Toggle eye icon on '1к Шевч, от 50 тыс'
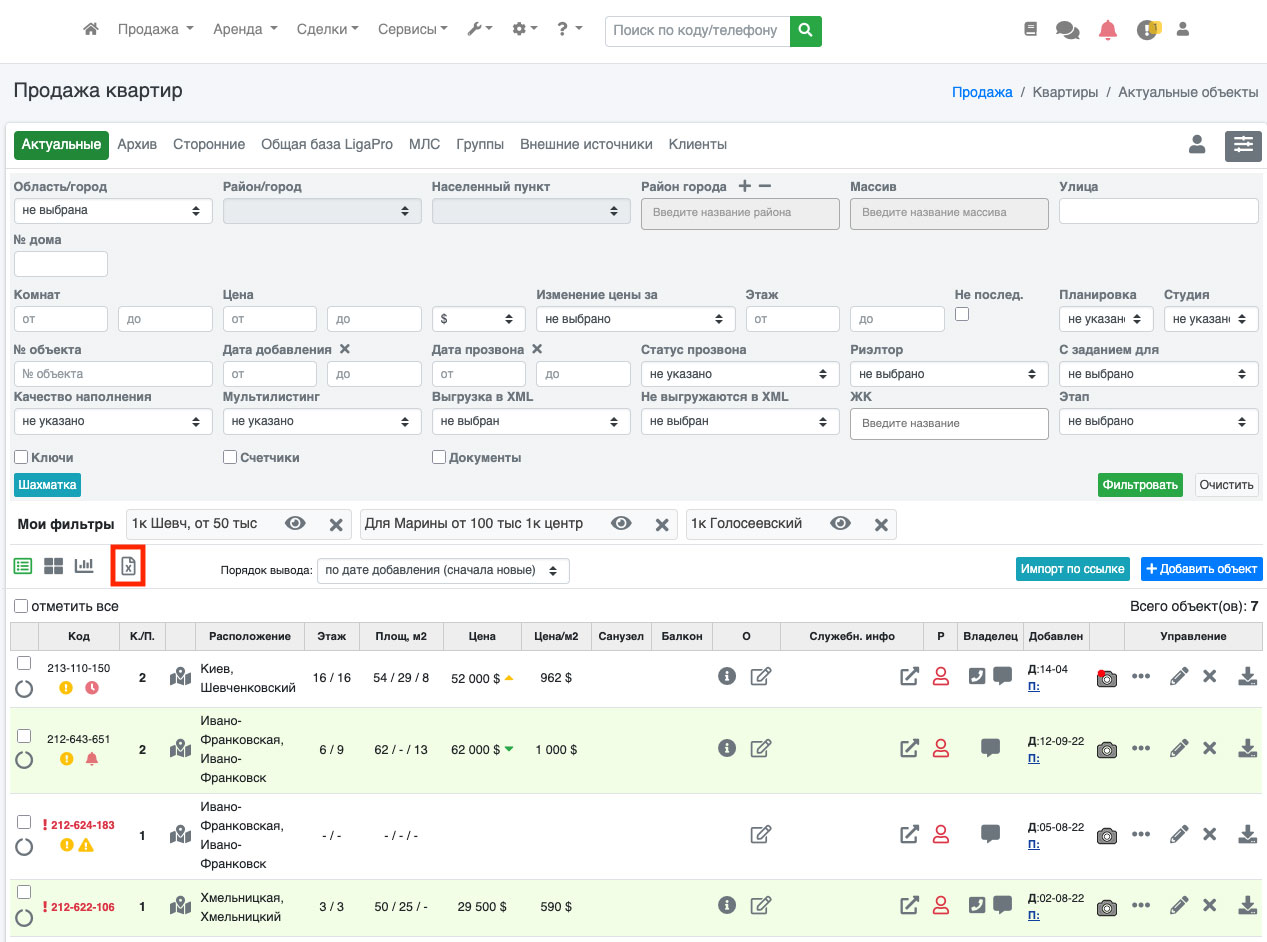Screen dimensions: 1267x942 click(x=295, y=524)
